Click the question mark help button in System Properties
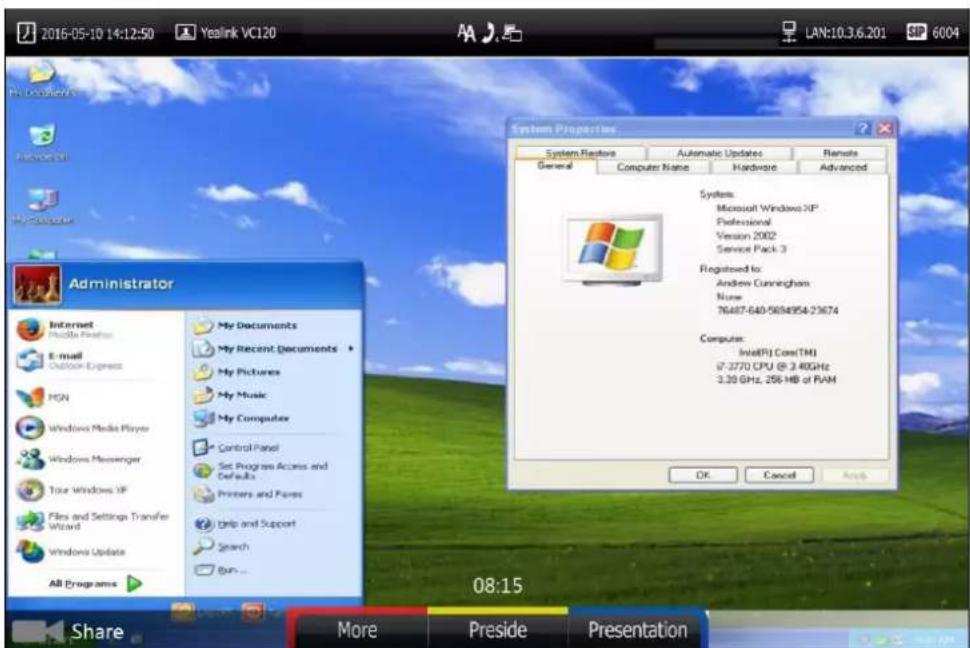The image size is (970, 648). (x=862, y=128)
